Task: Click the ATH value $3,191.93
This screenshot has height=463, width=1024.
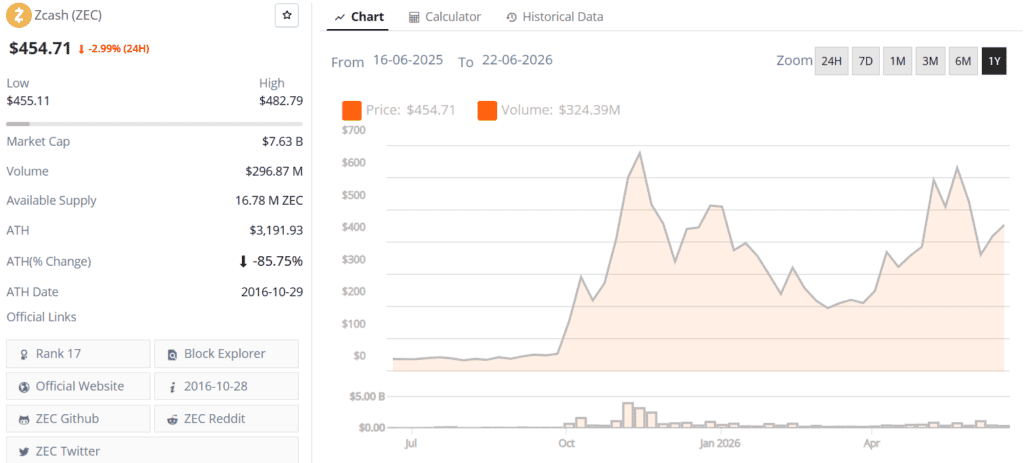Action: pyautogui.click(x=276, y=231)
